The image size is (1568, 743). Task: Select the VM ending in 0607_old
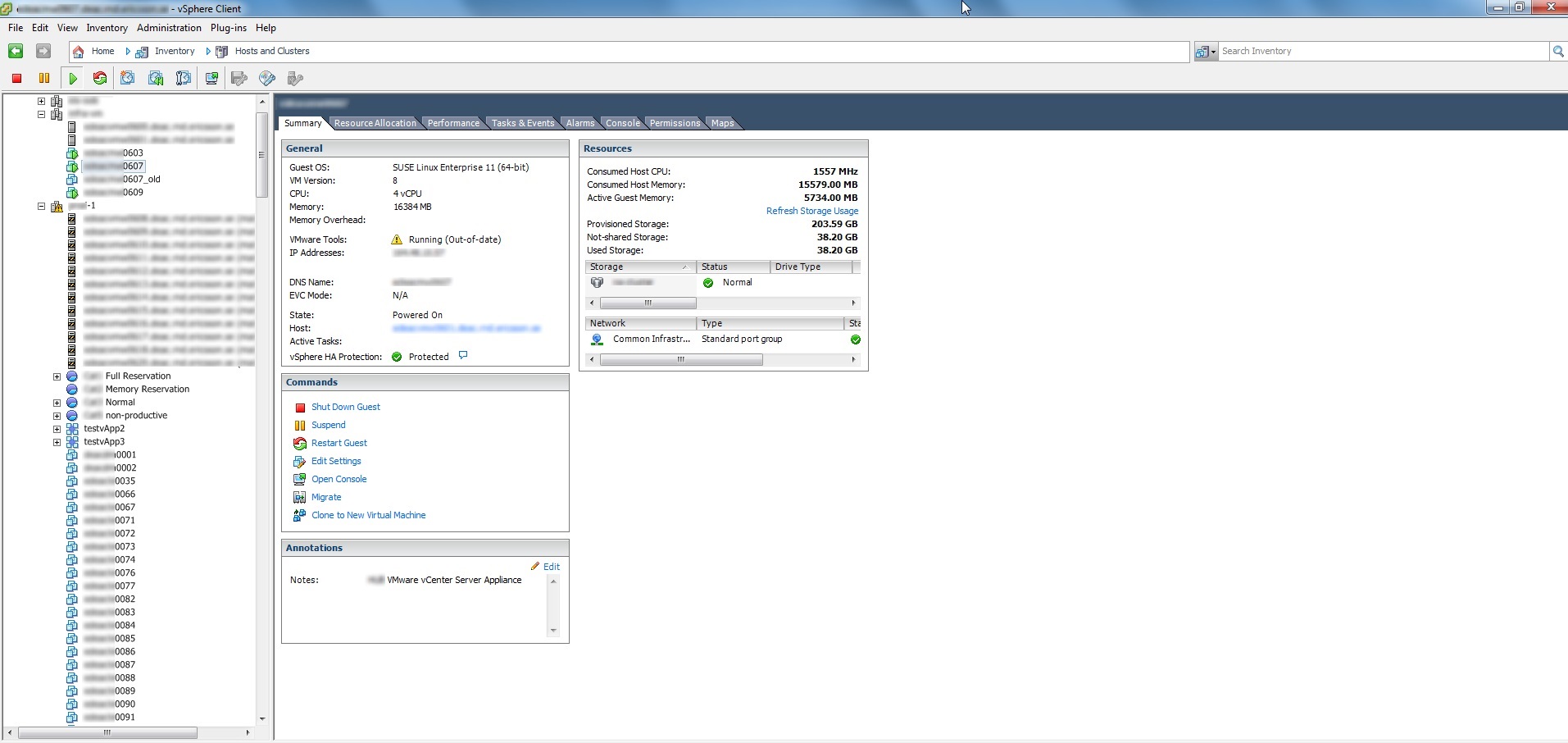point(122,180)
